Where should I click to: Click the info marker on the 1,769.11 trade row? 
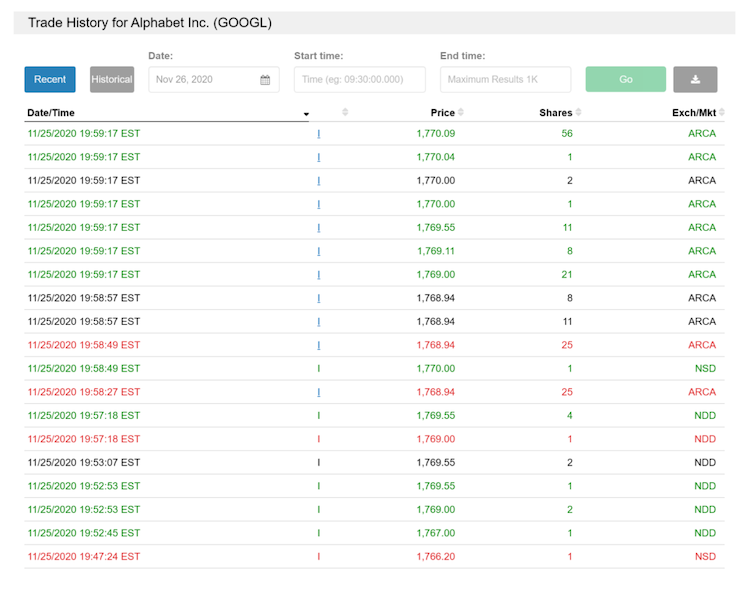(319, 251)
